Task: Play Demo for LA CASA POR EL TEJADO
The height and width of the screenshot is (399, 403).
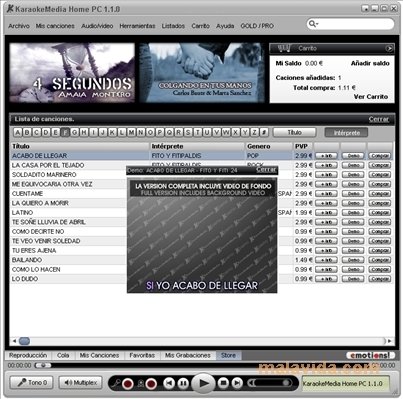Action: [x=353, y=165]
